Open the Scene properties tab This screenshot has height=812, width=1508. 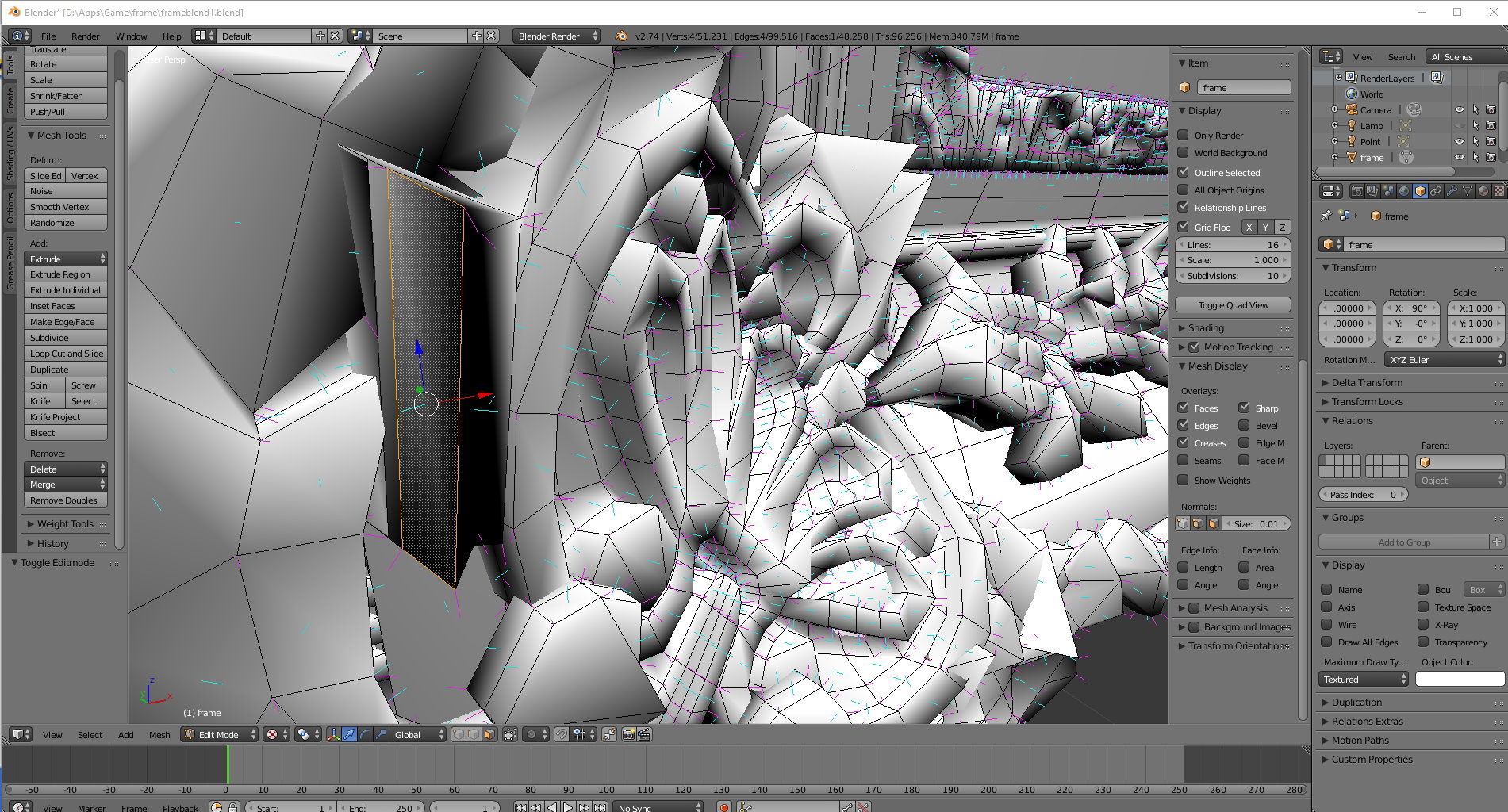1388,191
